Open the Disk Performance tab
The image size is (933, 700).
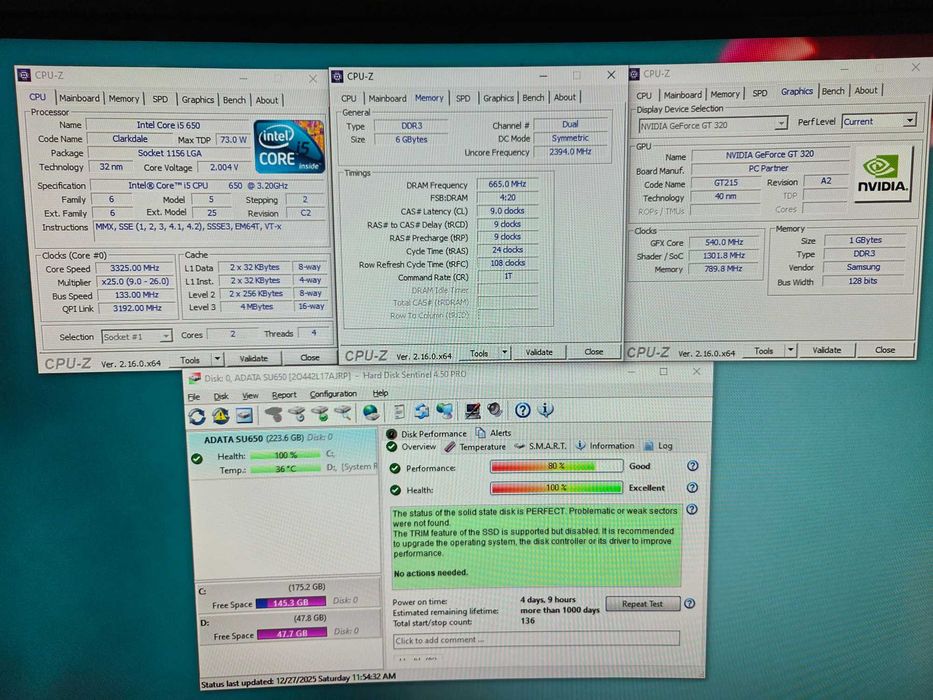coord(427,433)
